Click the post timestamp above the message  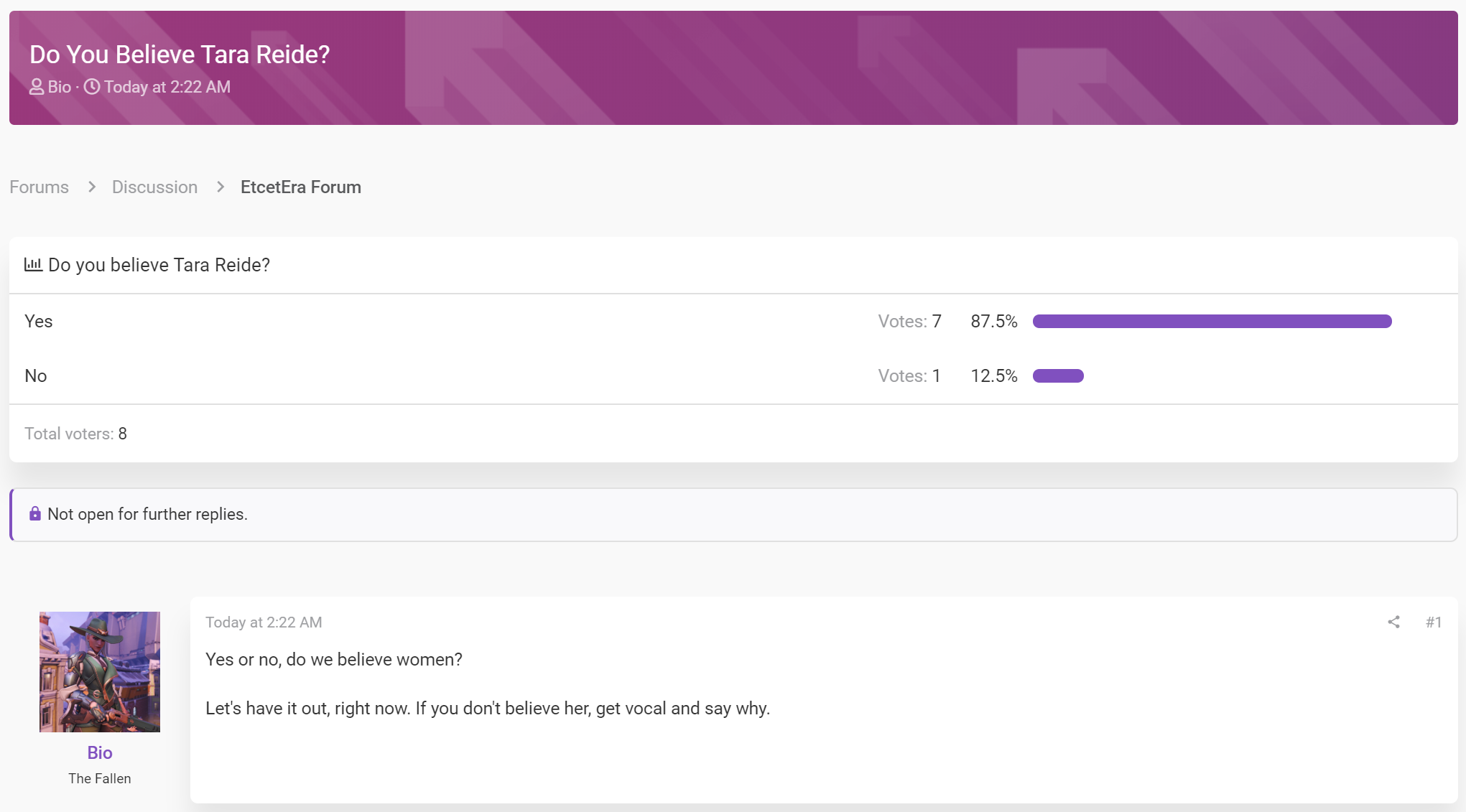[264, 622]
